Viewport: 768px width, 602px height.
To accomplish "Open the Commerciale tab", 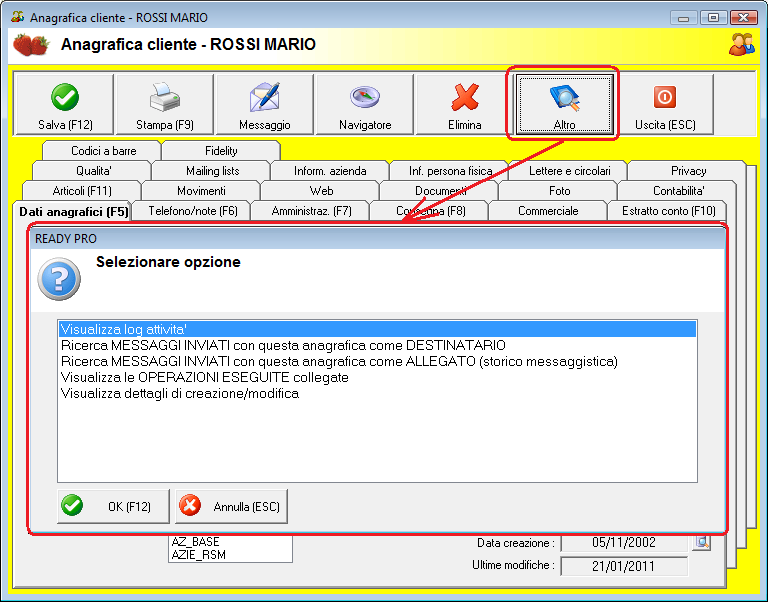I will 548,211.
